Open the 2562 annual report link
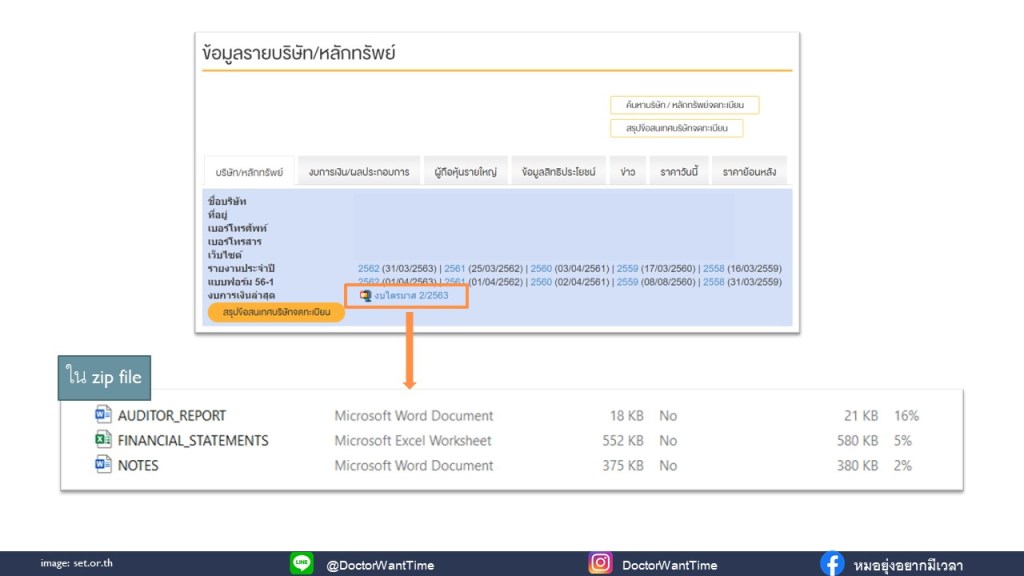Image resolution: width=1024 pixels, height=576 pixels. 368,269
